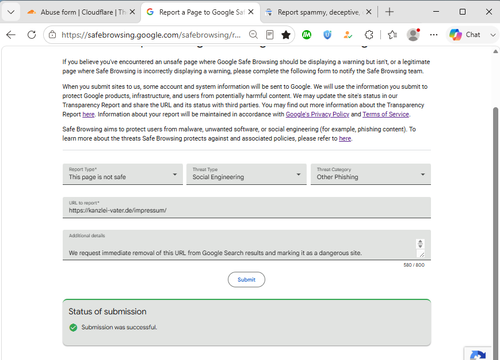Go back to previous page
The width and height of the screenshot is (500, 360).
11,35
